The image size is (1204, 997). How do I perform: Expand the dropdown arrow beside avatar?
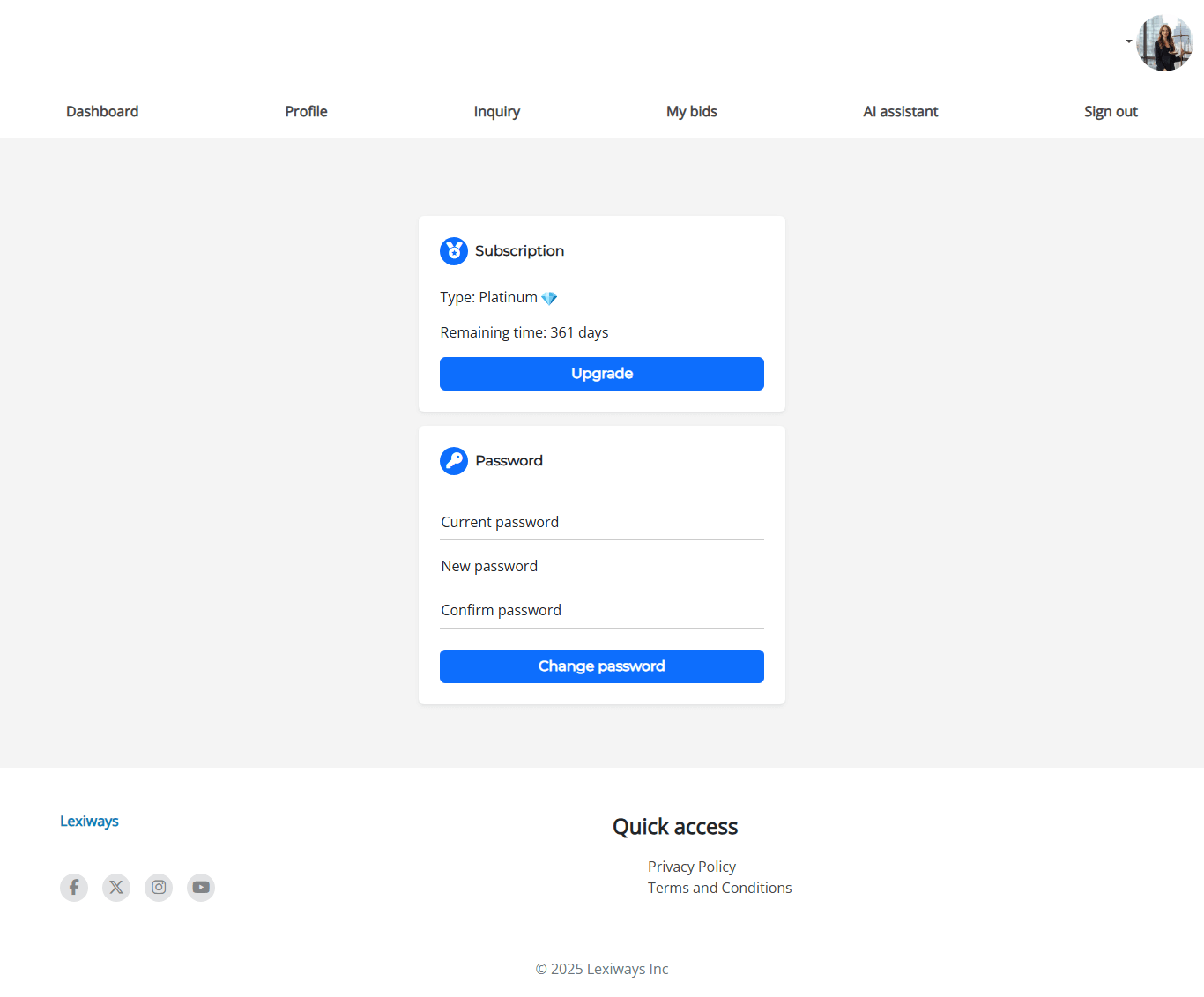pyautogui.click(x=1128, y=41)
